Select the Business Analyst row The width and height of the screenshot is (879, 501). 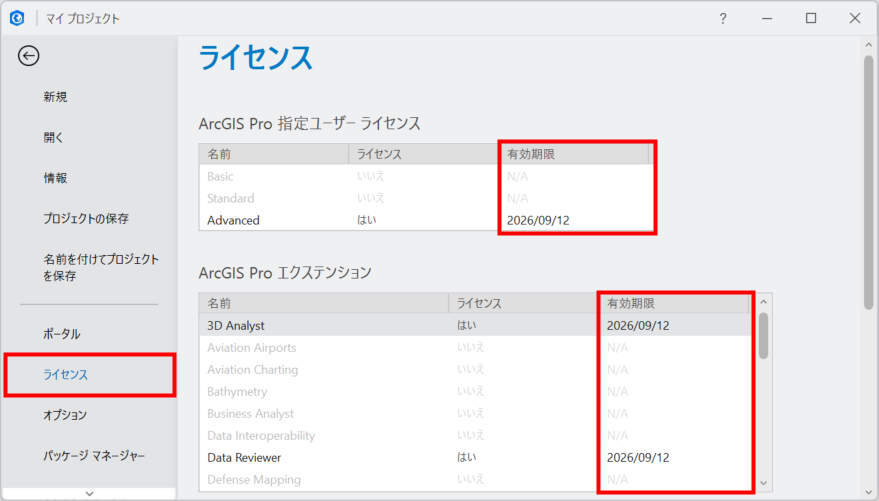click(475, 414)
